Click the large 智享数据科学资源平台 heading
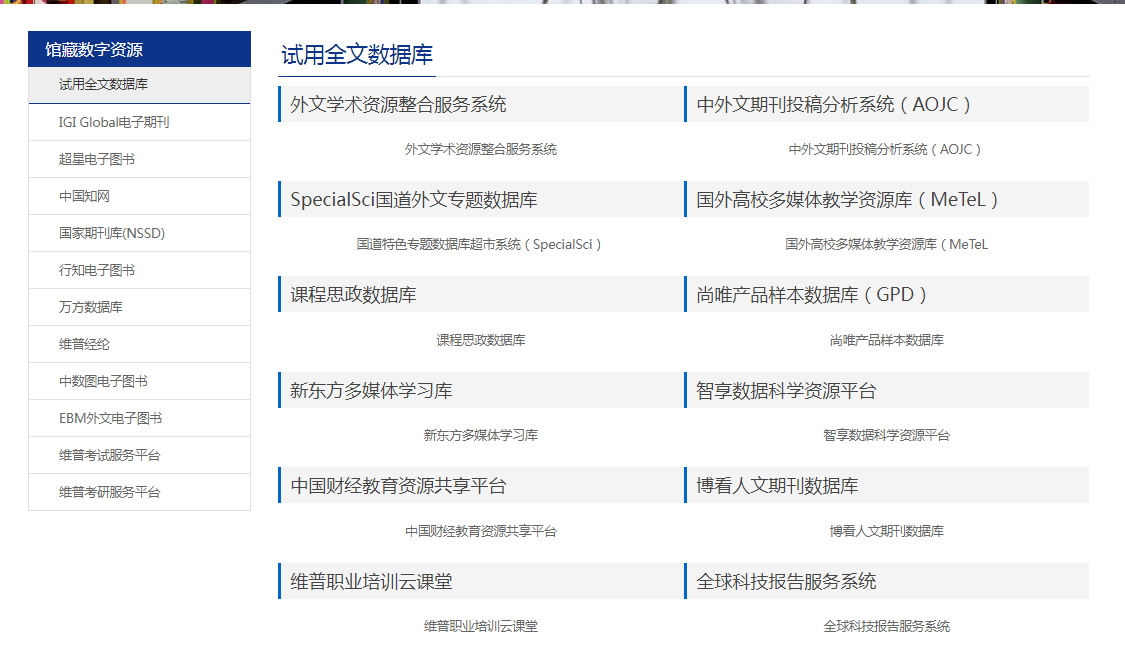The height and width of the screenshot is (652, 1125). point(786,391)
